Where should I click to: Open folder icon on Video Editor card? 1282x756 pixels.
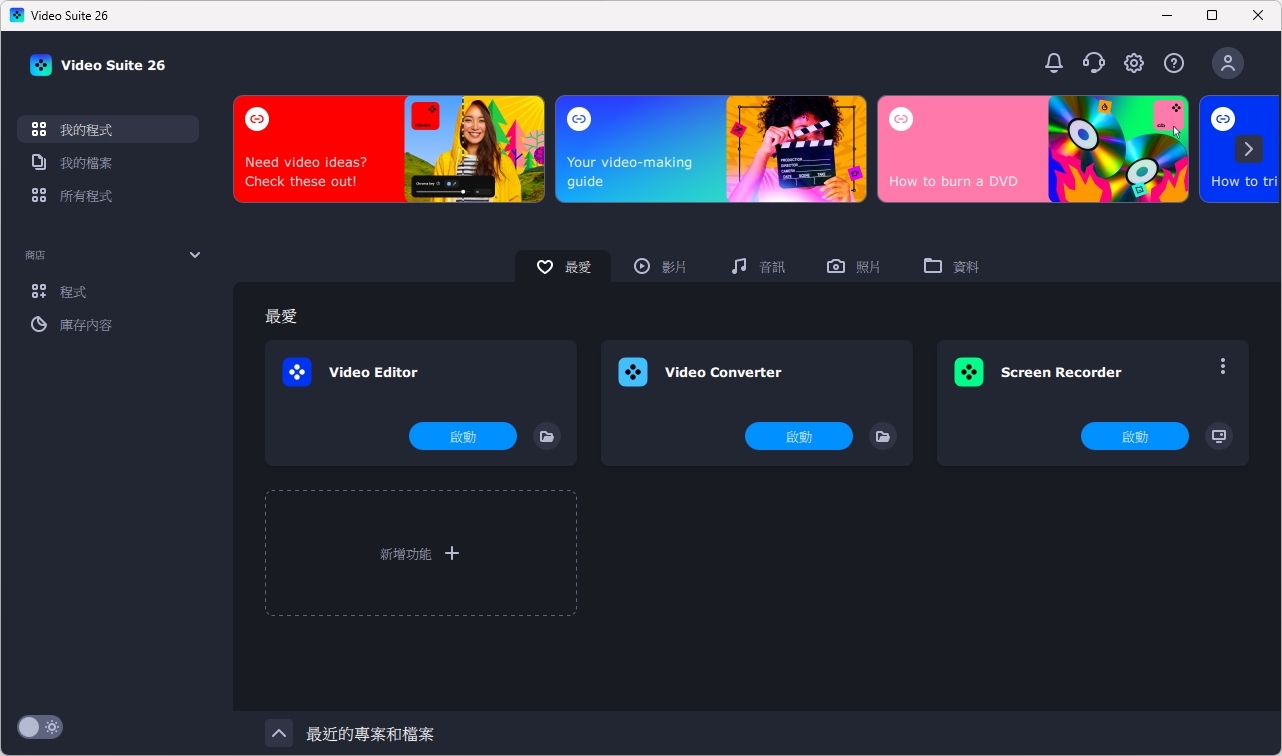[546, 436]
